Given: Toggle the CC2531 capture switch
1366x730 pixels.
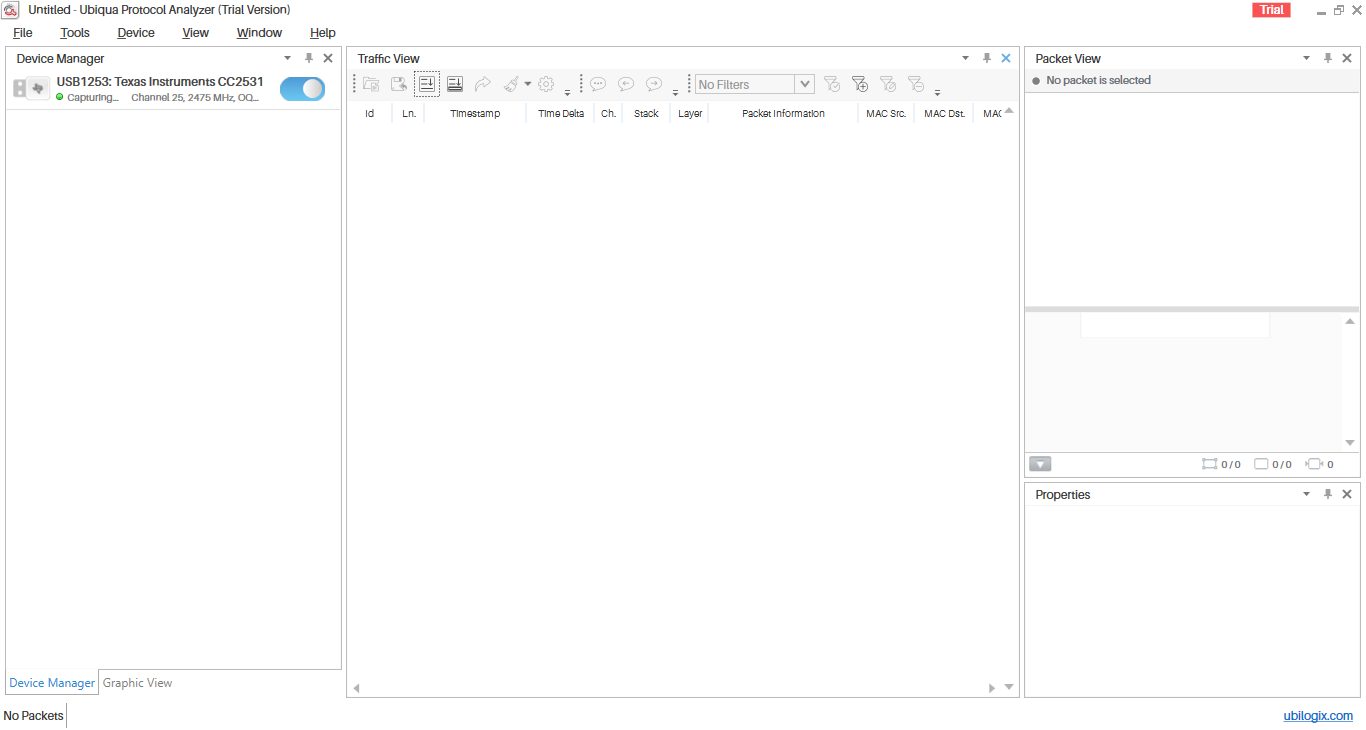Looking at the screenshot, I should click(x=302, y=89).
